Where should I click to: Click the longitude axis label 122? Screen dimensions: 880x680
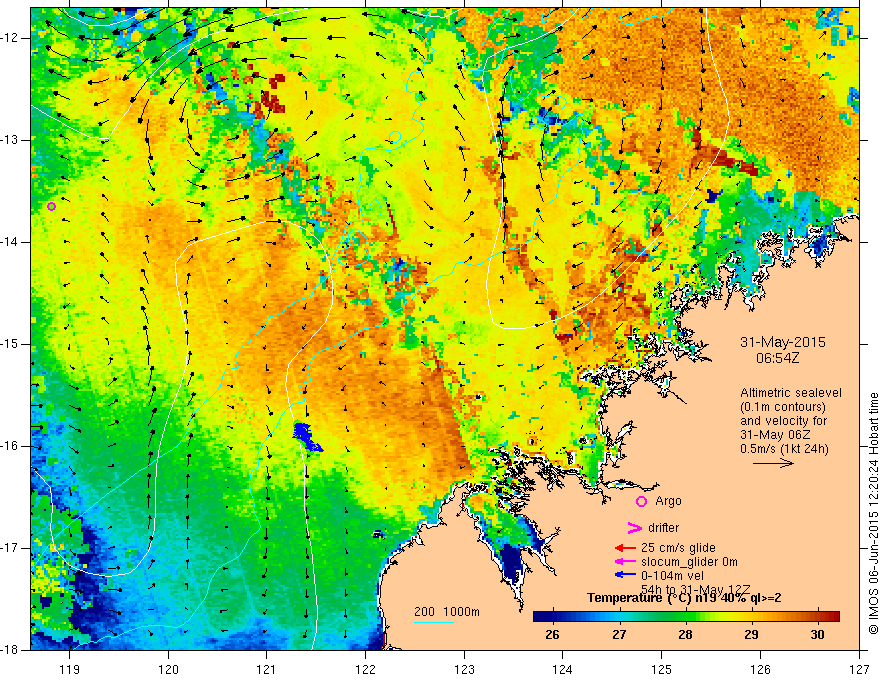[x=365, y=669]
